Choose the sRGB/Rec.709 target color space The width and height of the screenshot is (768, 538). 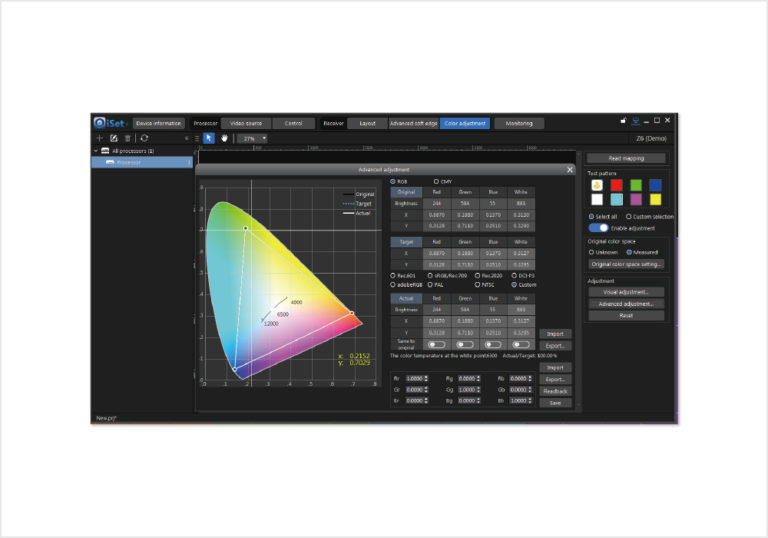pyautogui.click(x=430, y=275)
